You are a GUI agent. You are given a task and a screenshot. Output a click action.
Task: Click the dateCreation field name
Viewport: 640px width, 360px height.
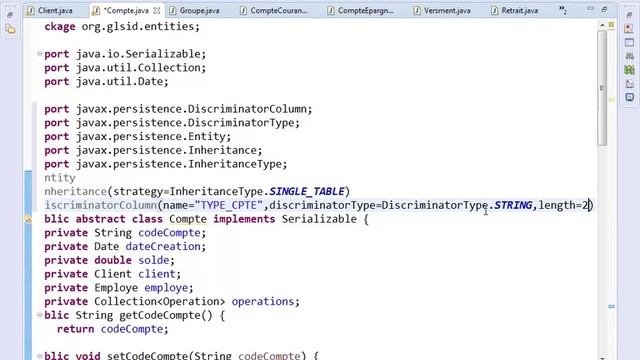(x=163, y=247)
